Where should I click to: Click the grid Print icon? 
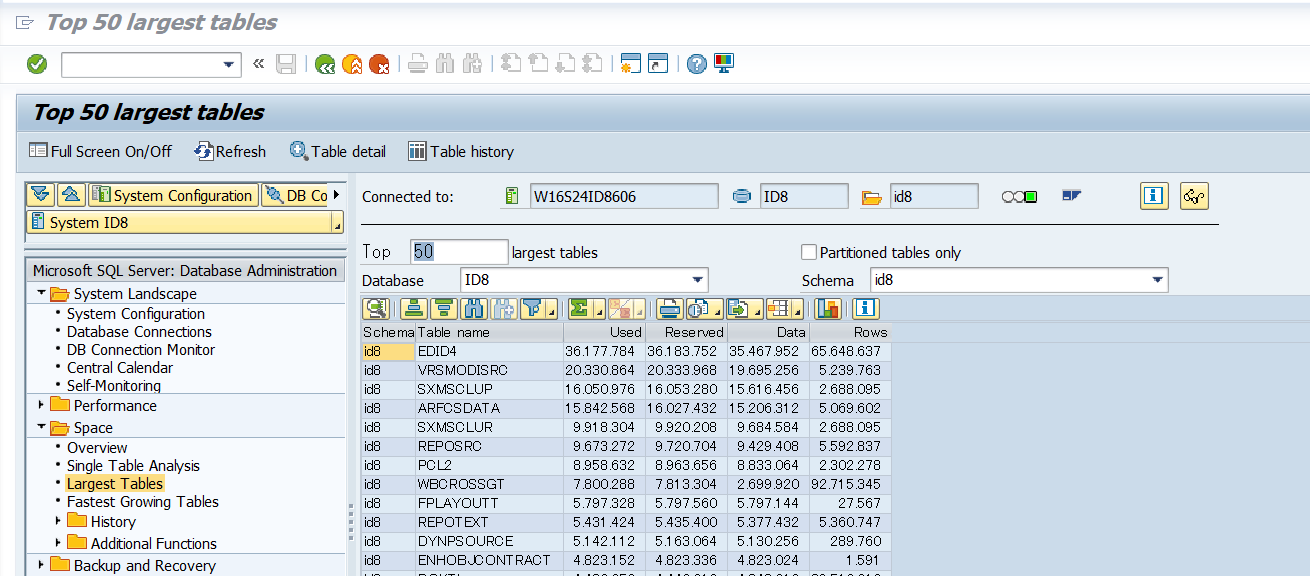(x=669, y=309)
